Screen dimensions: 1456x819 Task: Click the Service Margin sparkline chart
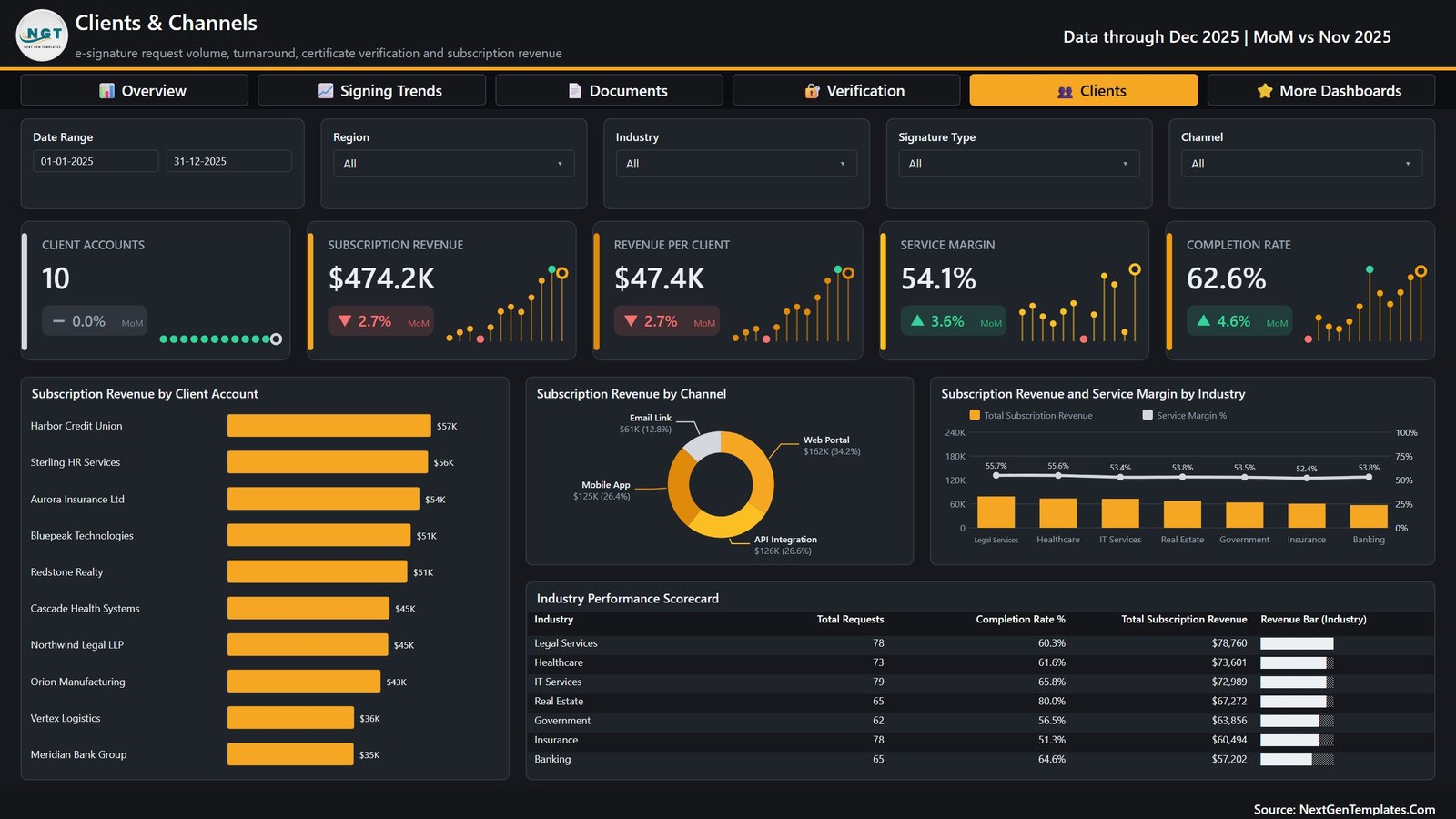(1080, 305)
